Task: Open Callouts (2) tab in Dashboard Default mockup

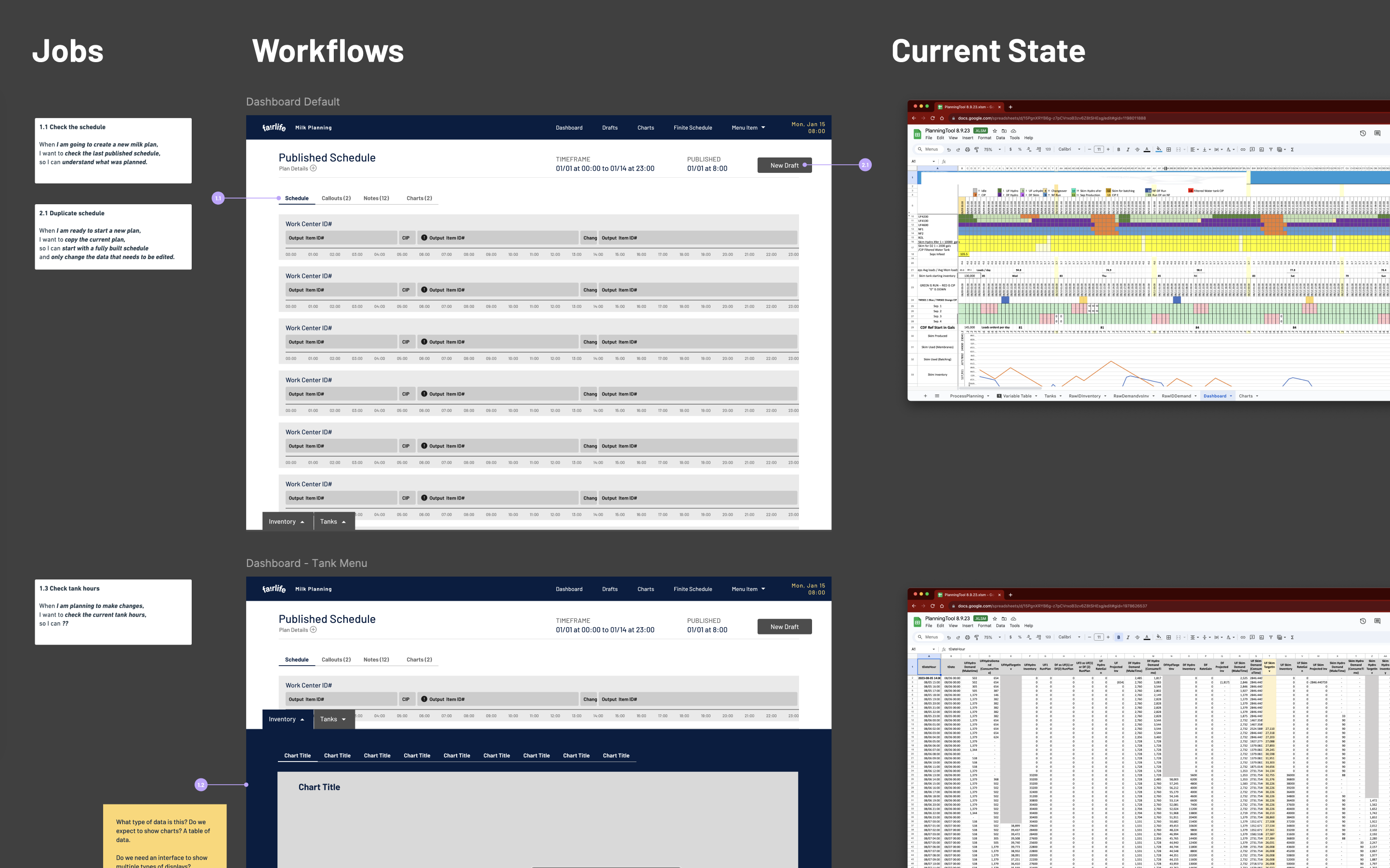Action: pyautogui.click(x=336, y=198)
